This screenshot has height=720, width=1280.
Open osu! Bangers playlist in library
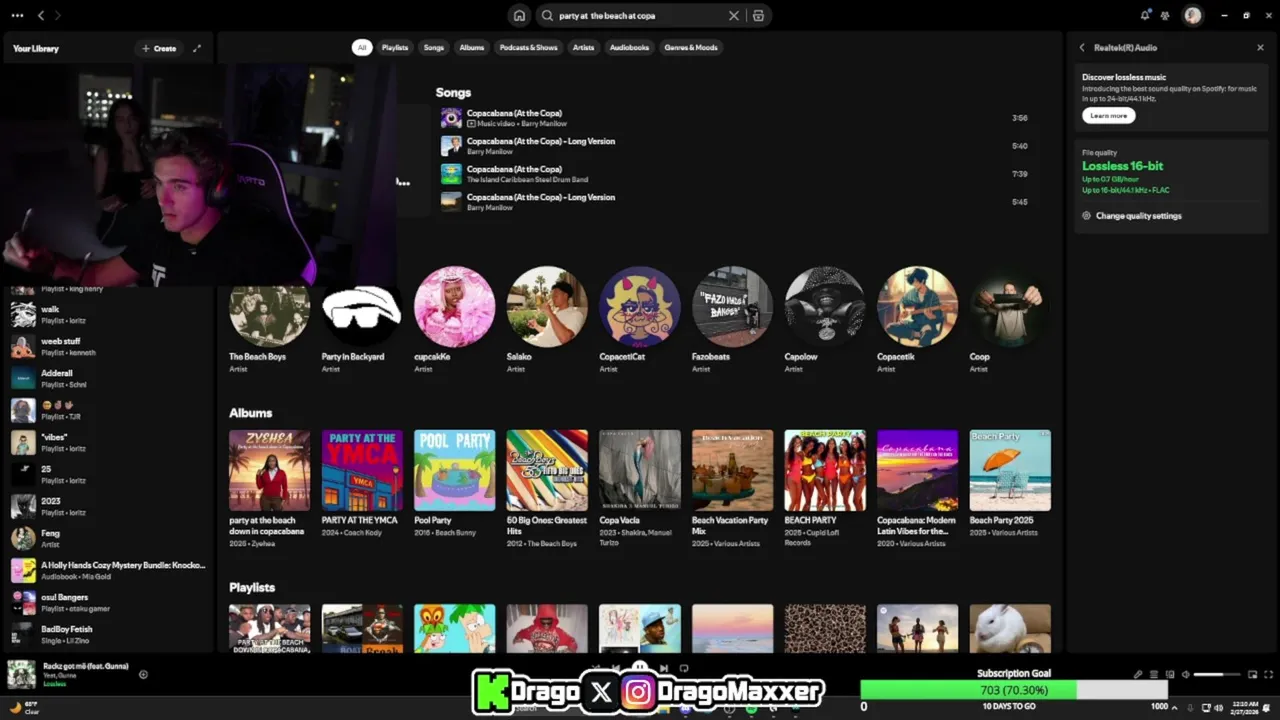coord(108,602)
